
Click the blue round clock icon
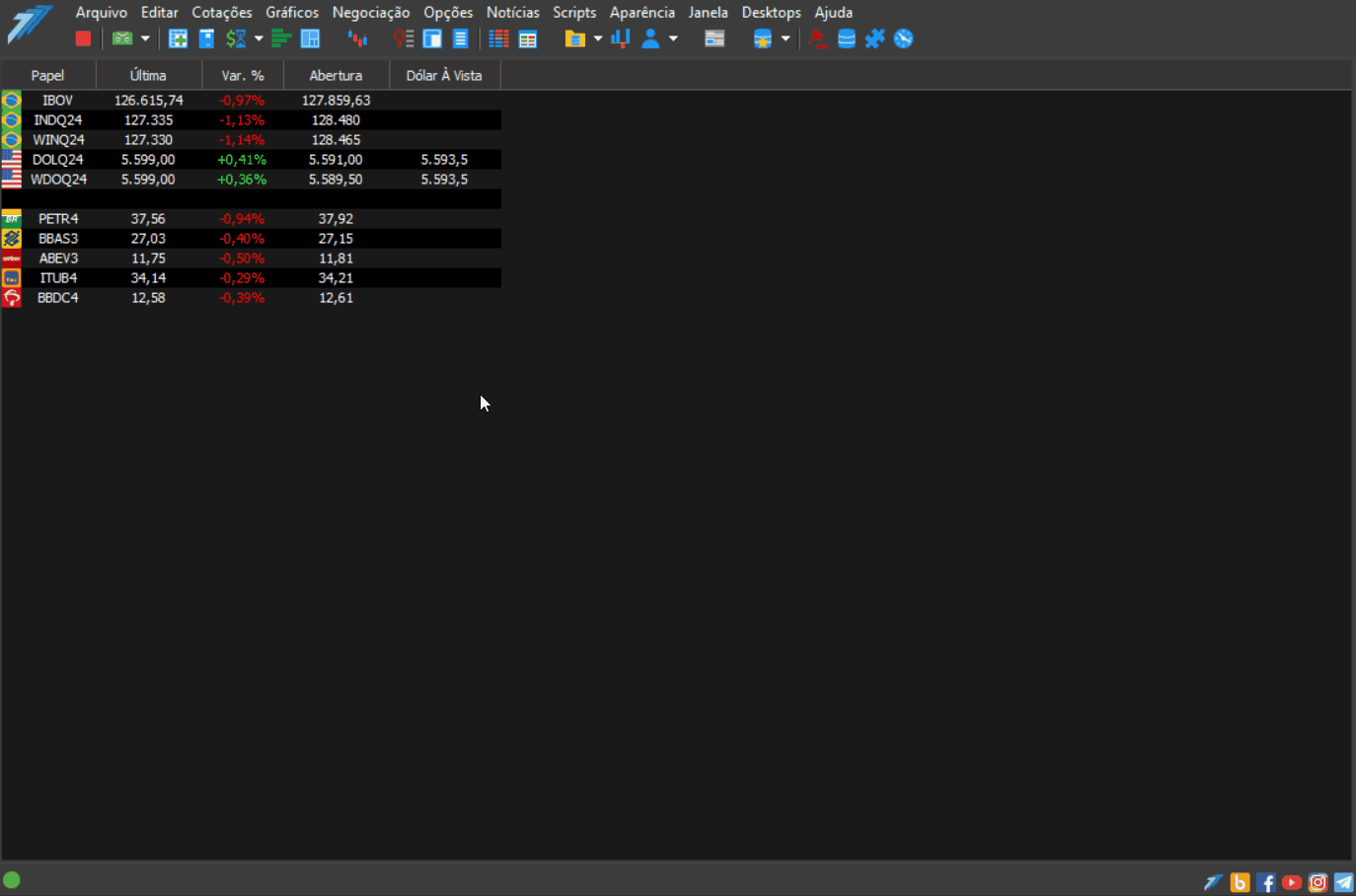(x=904, y=38)
